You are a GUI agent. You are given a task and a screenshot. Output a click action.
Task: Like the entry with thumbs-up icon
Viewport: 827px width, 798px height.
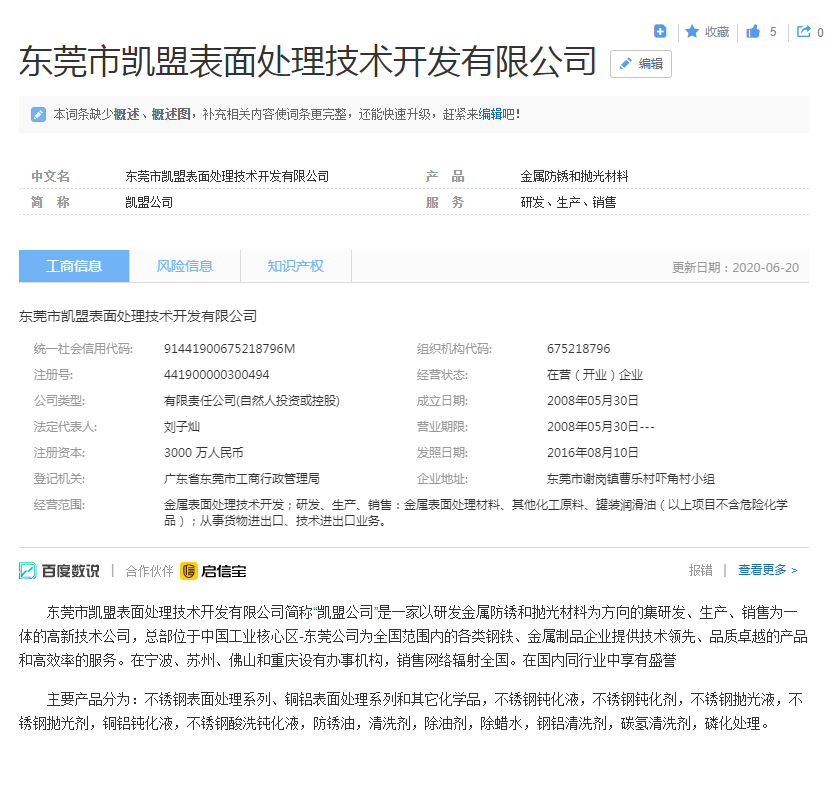[x=753, y=32]
